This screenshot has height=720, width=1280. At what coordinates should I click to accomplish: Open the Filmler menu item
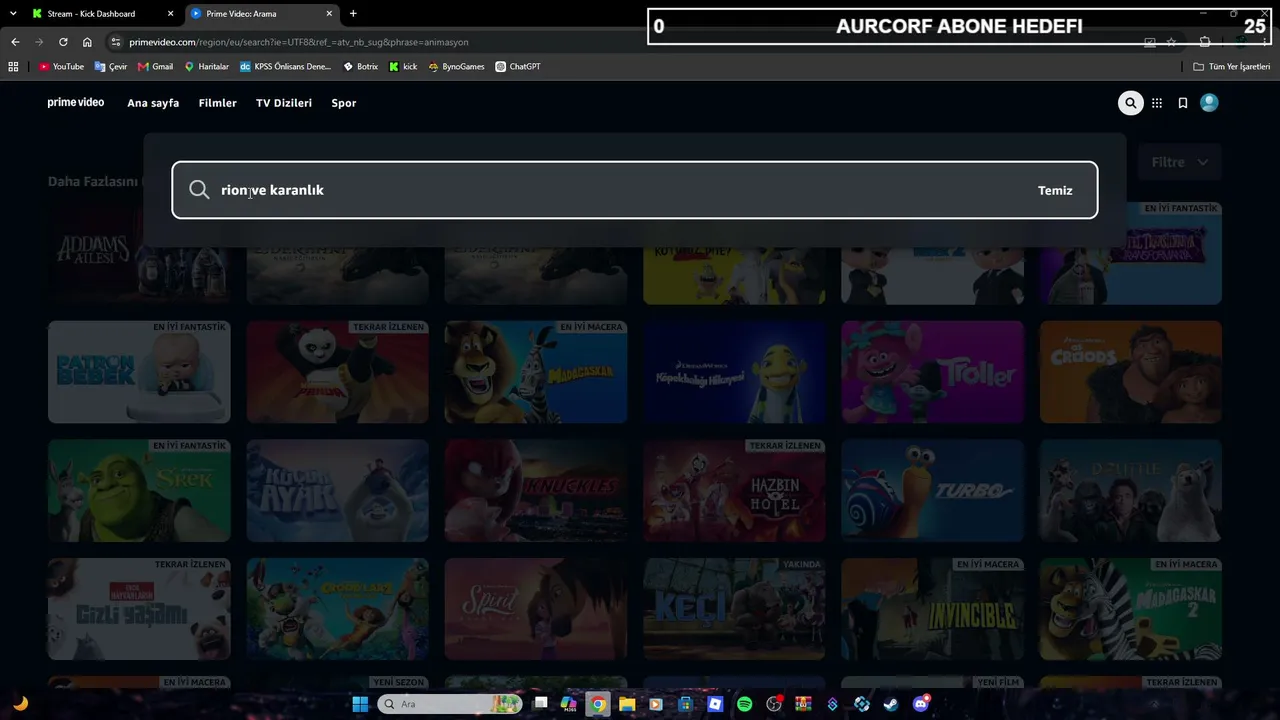218,103
